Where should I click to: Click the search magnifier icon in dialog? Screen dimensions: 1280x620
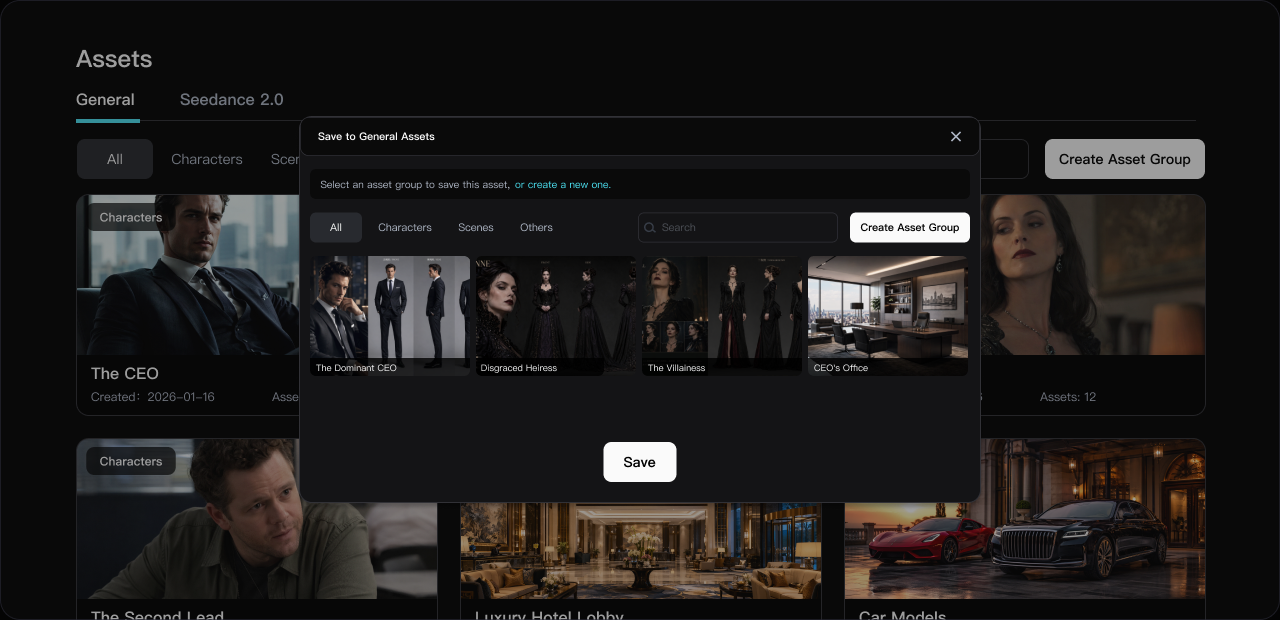tap(650, 227)
